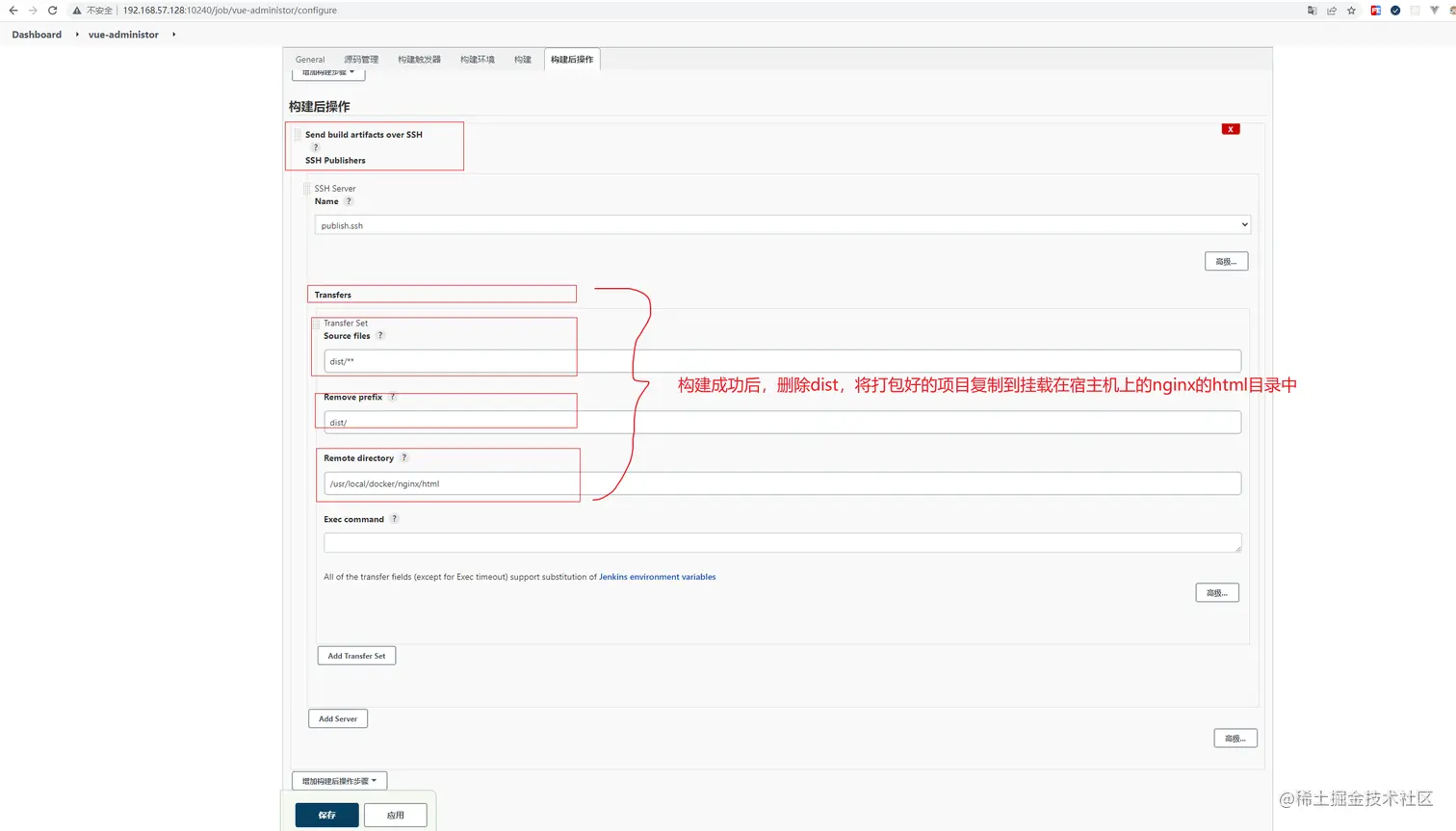Click into the Exec command text area

click(x=782, y=543)
